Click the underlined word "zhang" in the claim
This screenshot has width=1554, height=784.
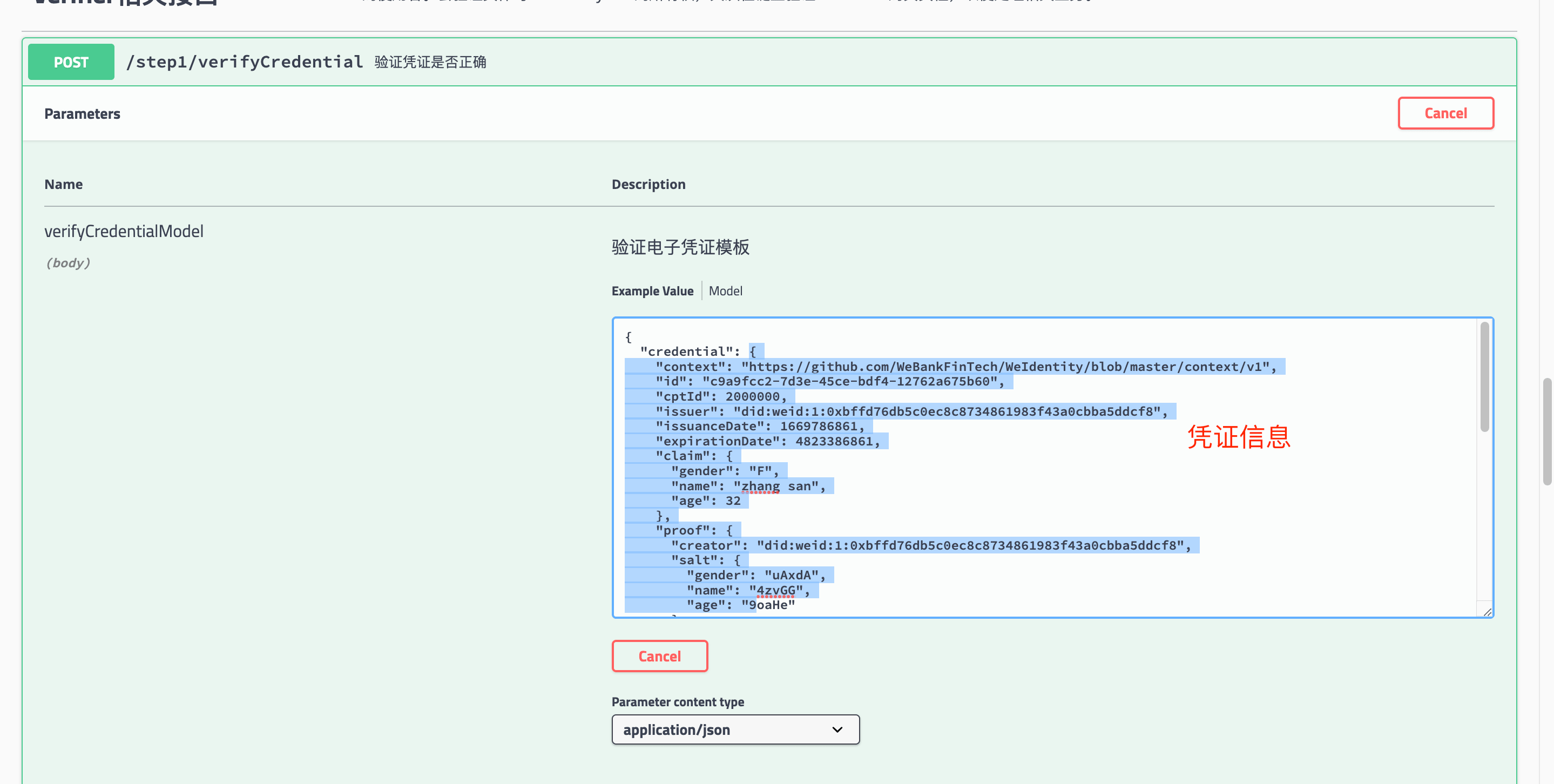coord(760,486)
